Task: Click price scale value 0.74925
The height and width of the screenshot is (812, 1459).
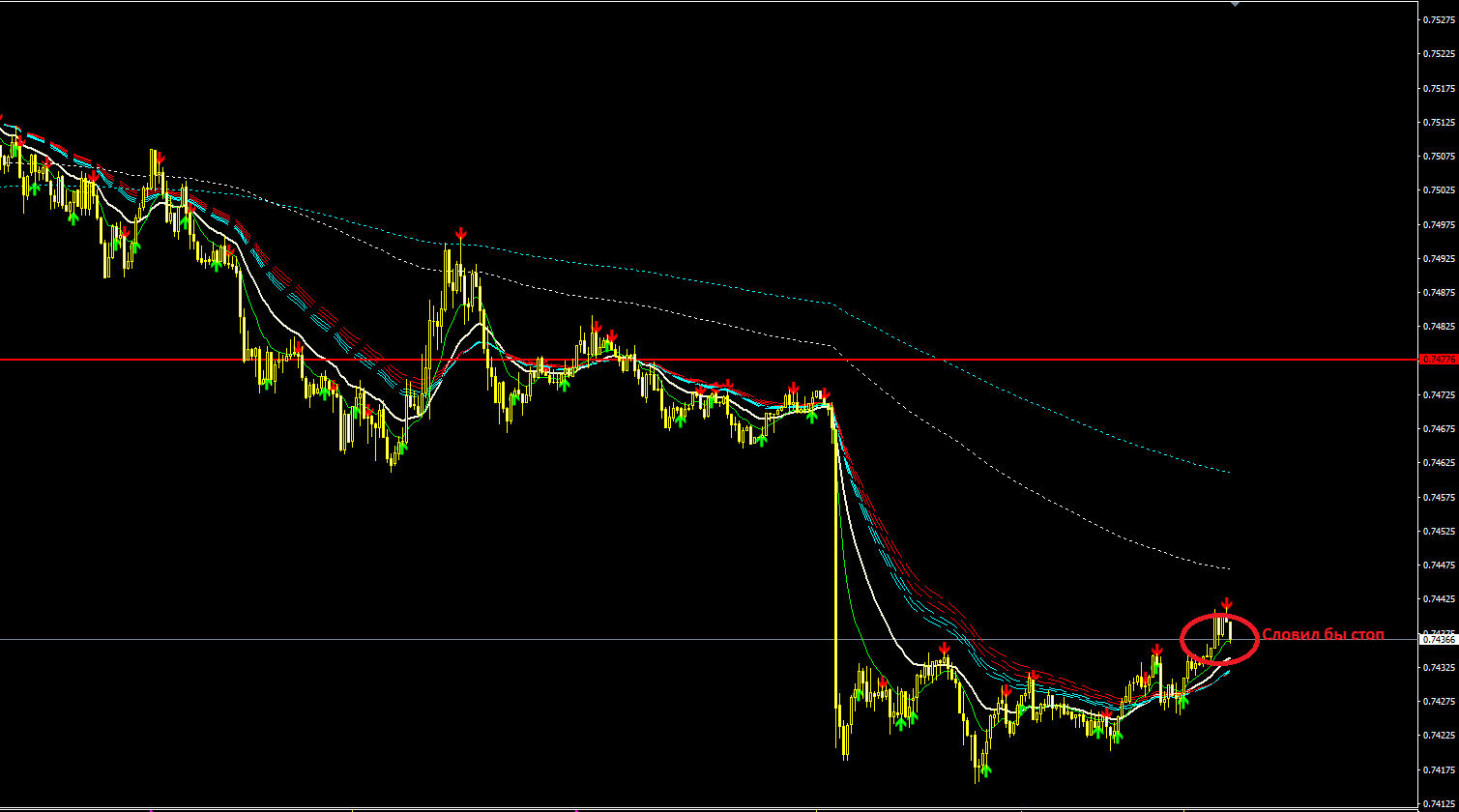Action: pyautogui.click(x=1439, y=259)
